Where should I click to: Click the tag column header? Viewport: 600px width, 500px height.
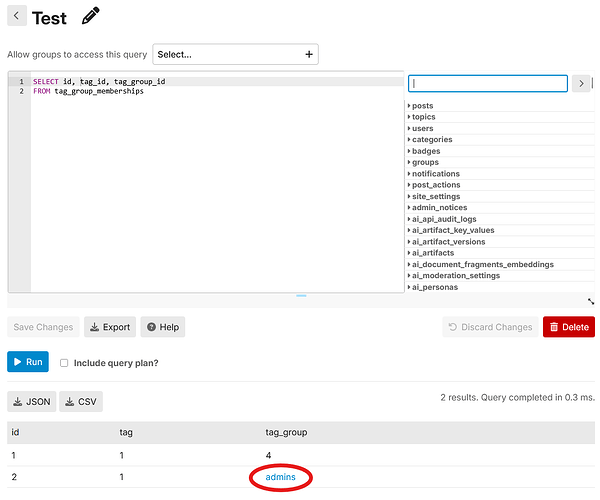(x=126, y=432)
